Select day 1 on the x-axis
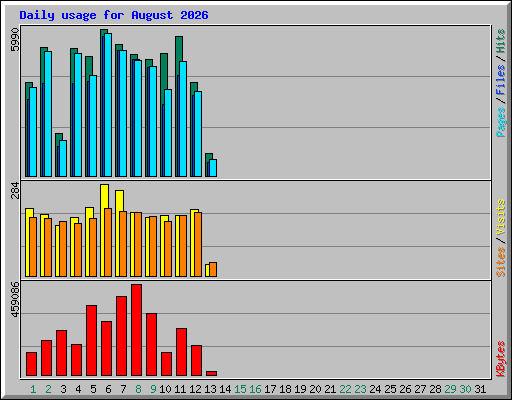This screenshot has width=512, height=400. [x=33, y=389]
